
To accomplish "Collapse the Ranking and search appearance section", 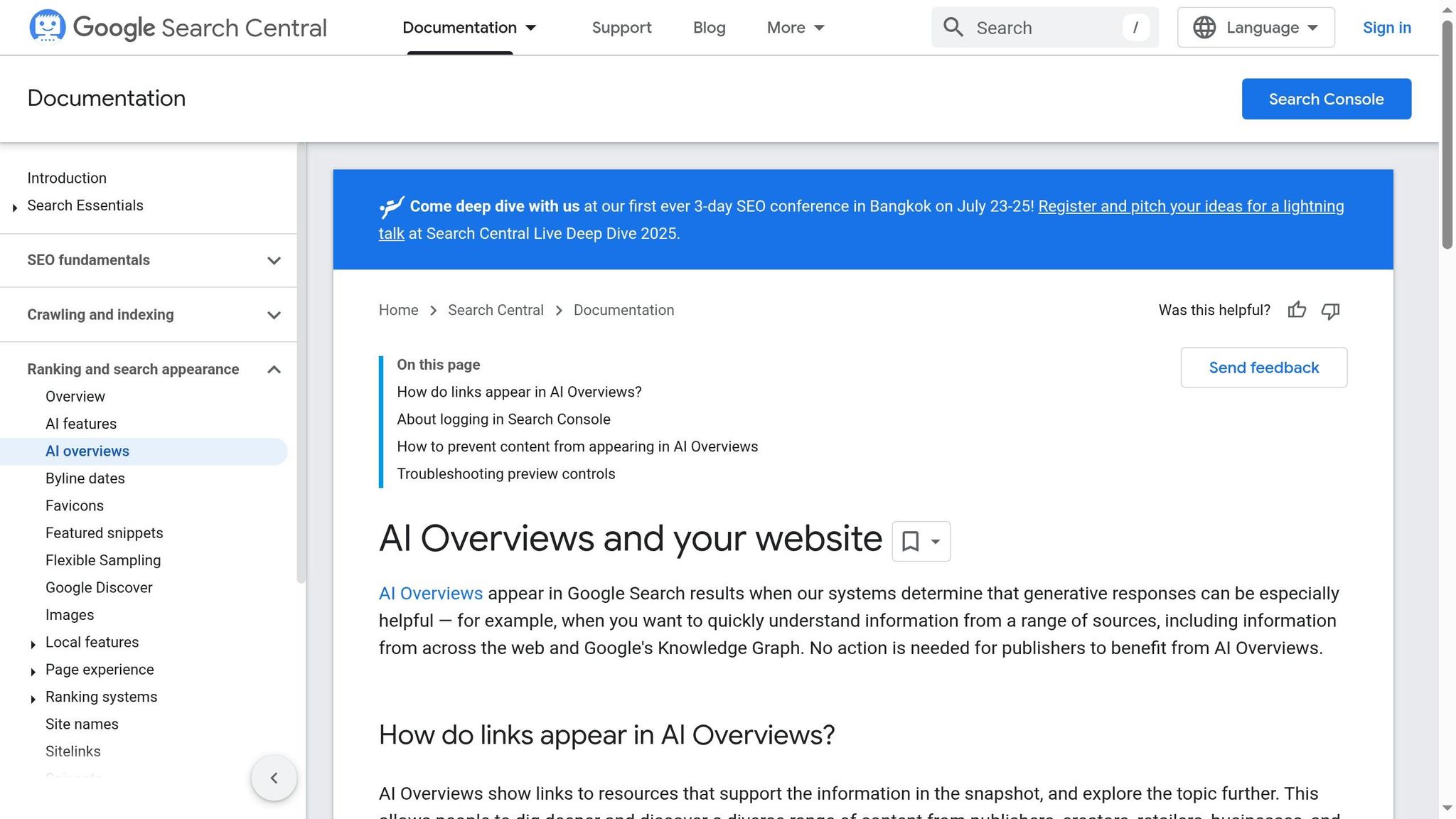I will coord(274,369).
